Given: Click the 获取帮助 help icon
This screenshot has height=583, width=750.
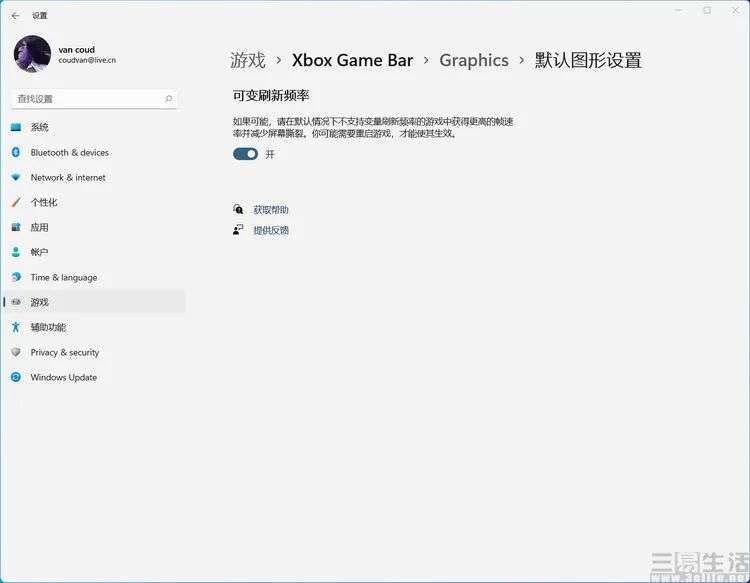Looking at the screenshot, I should [x=238, y=209].
